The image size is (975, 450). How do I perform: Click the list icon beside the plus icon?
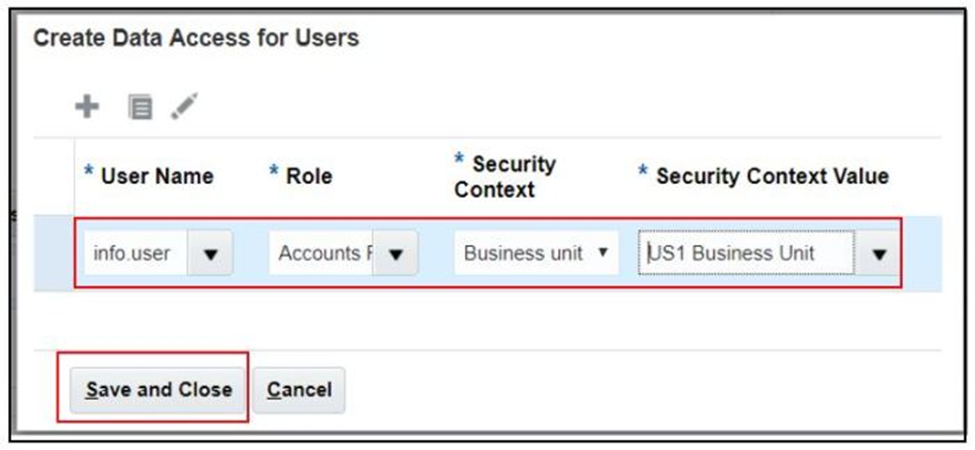point(140,108)
